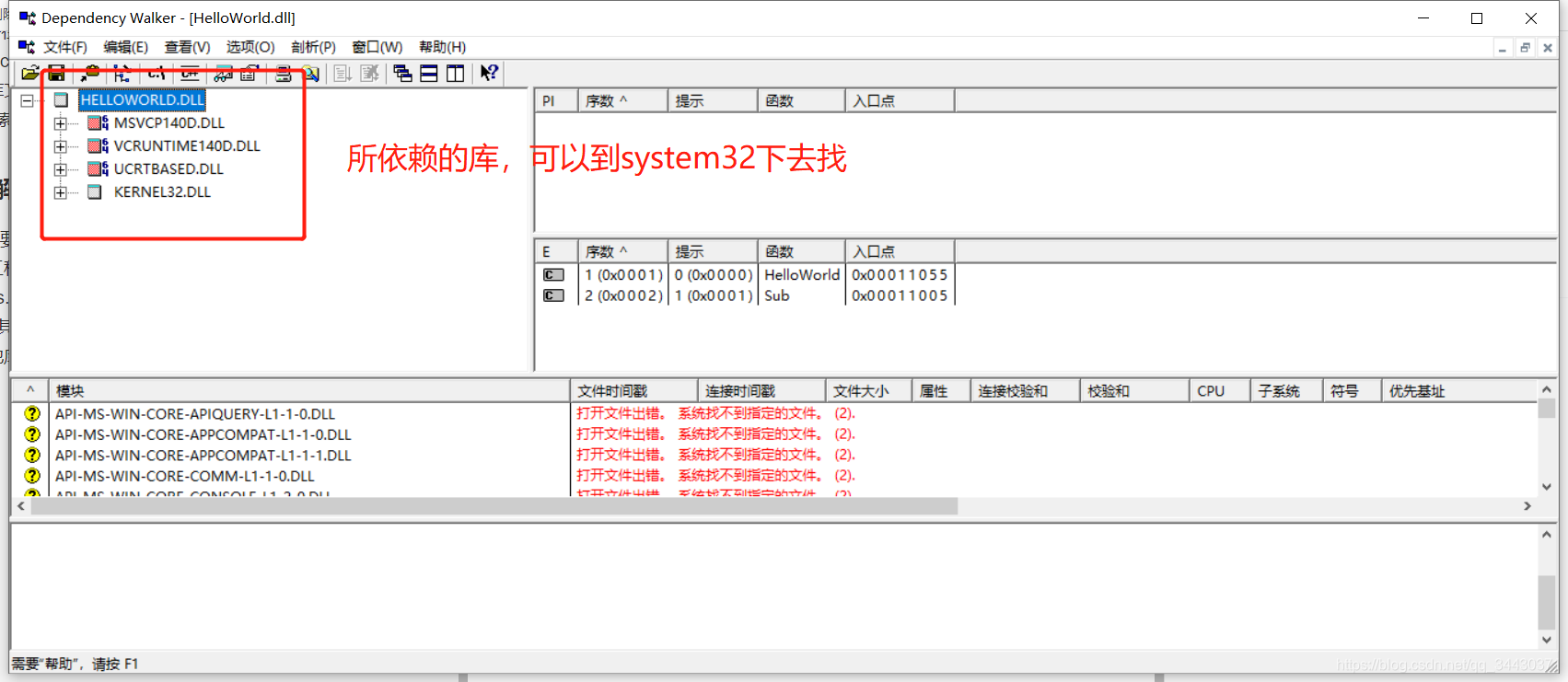Screen dimensions: 1568x682
Task: Click the C export icon for Sub
Action: tap(553, 296)
